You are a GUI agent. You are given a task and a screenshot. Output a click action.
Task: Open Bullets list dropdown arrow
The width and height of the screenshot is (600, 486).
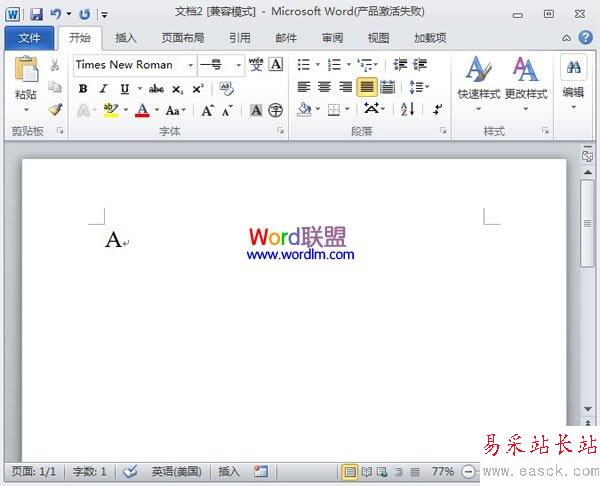[318, 65]
